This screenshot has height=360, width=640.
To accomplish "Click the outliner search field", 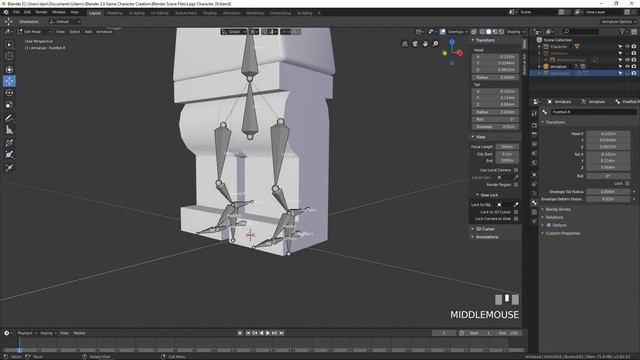I will point(581,31).
